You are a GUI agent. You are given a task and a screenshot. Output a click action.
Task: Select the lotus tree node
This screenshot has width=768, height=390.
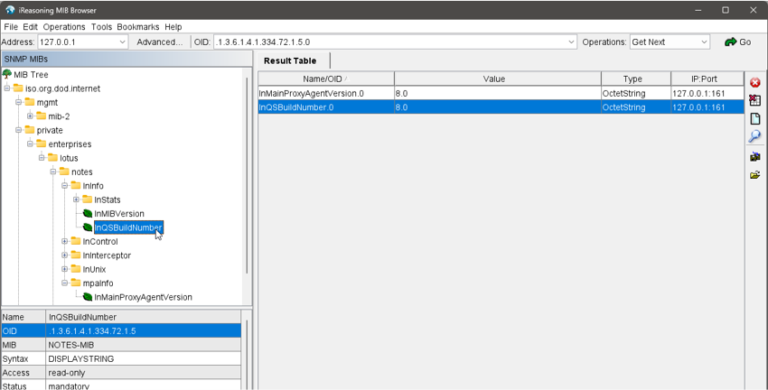[x=69, y=158]
